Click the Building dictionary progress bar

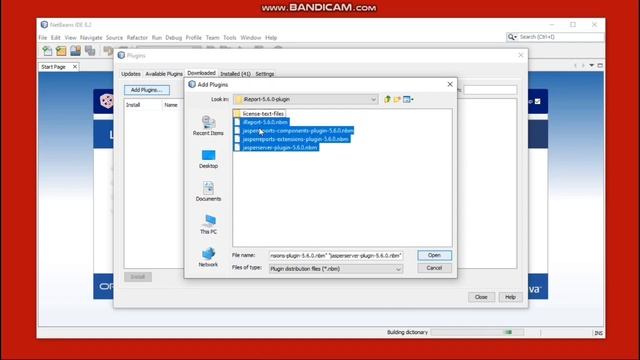(x=477, y=332)
